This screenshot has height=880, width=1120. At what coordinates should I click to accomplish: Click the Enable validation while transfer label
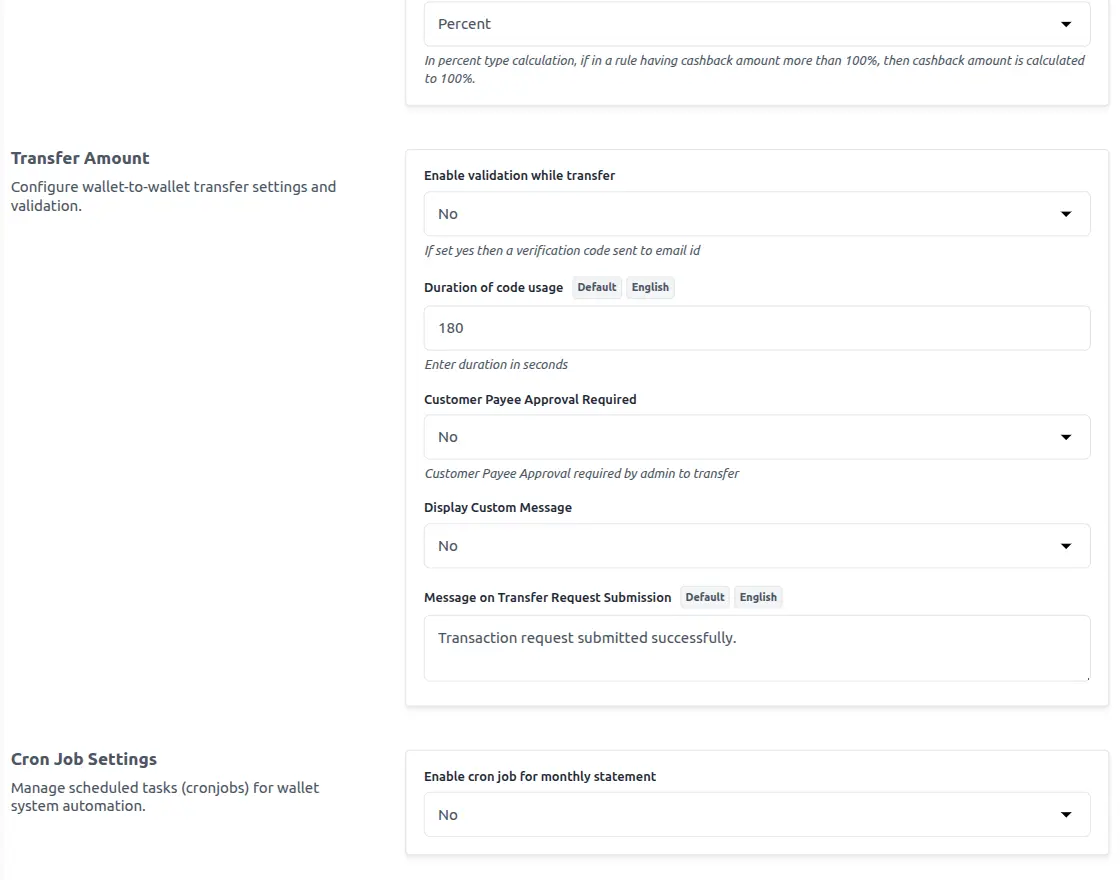click(519, 176)
